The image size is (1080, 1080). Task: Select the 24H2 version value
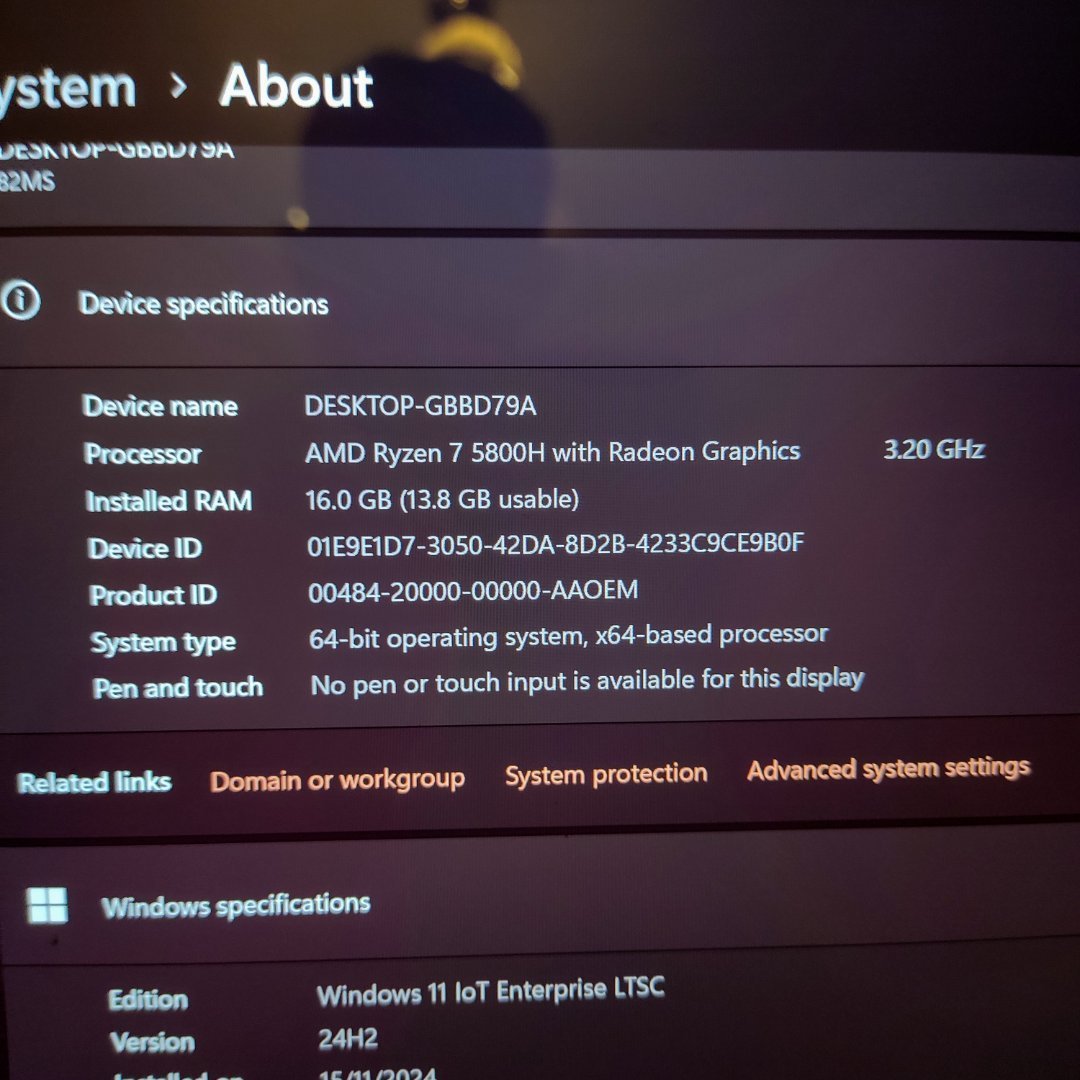(x=348, y=1039)
